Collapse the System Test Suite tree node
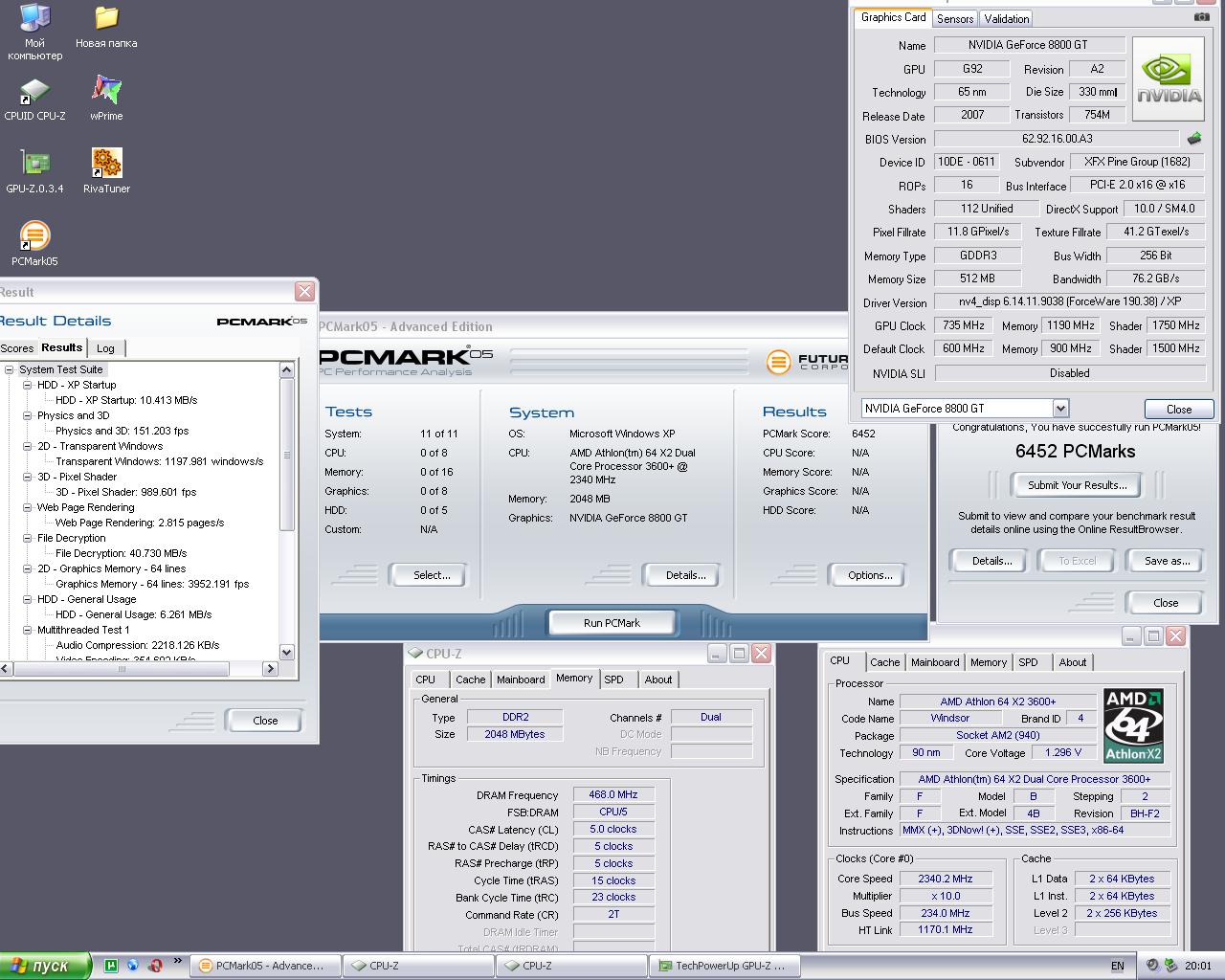 [10, 369]
